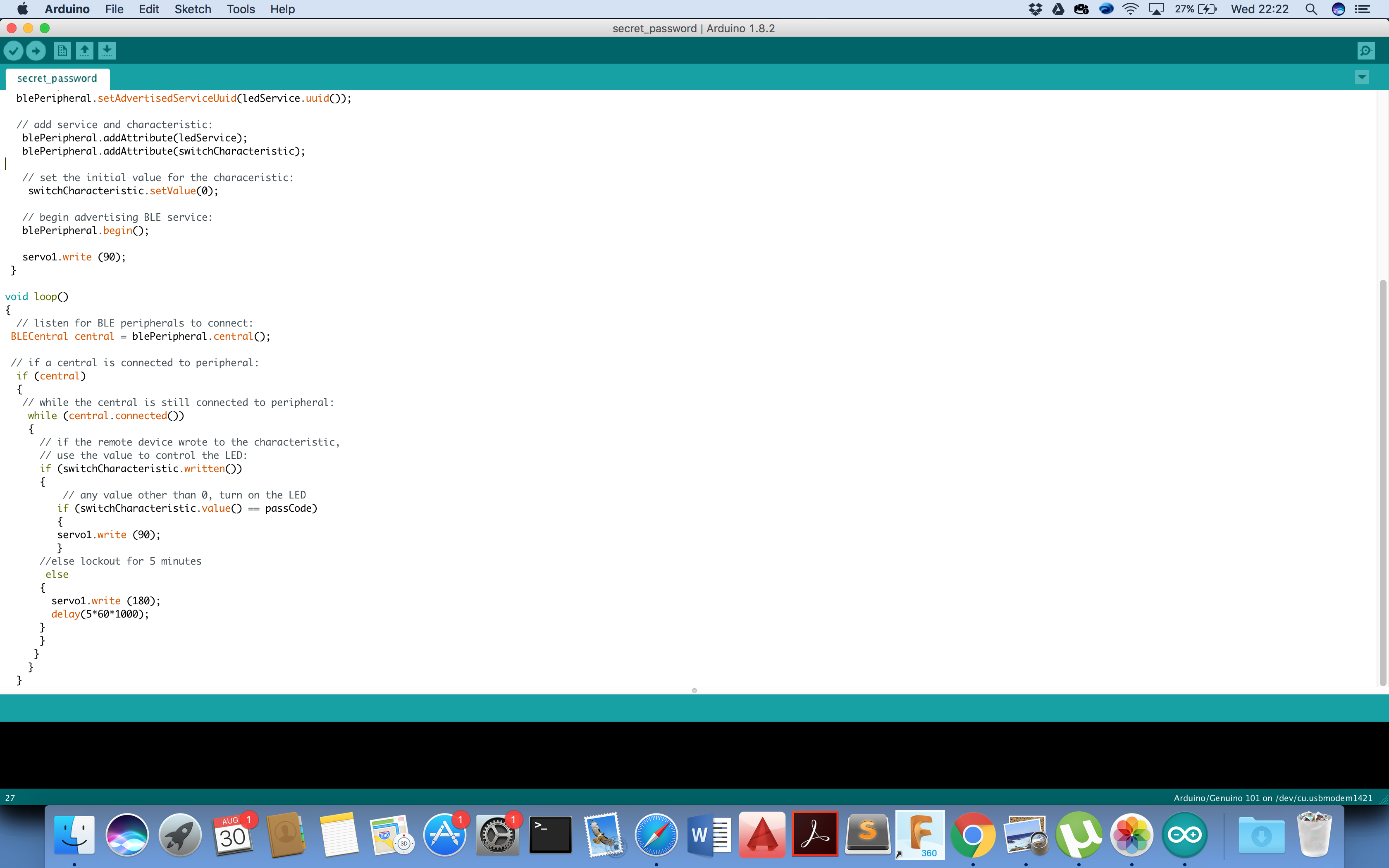1389x868 pixels.
Task: Open Sublime Text in the Dock
Action: click(x=868, y=835)
